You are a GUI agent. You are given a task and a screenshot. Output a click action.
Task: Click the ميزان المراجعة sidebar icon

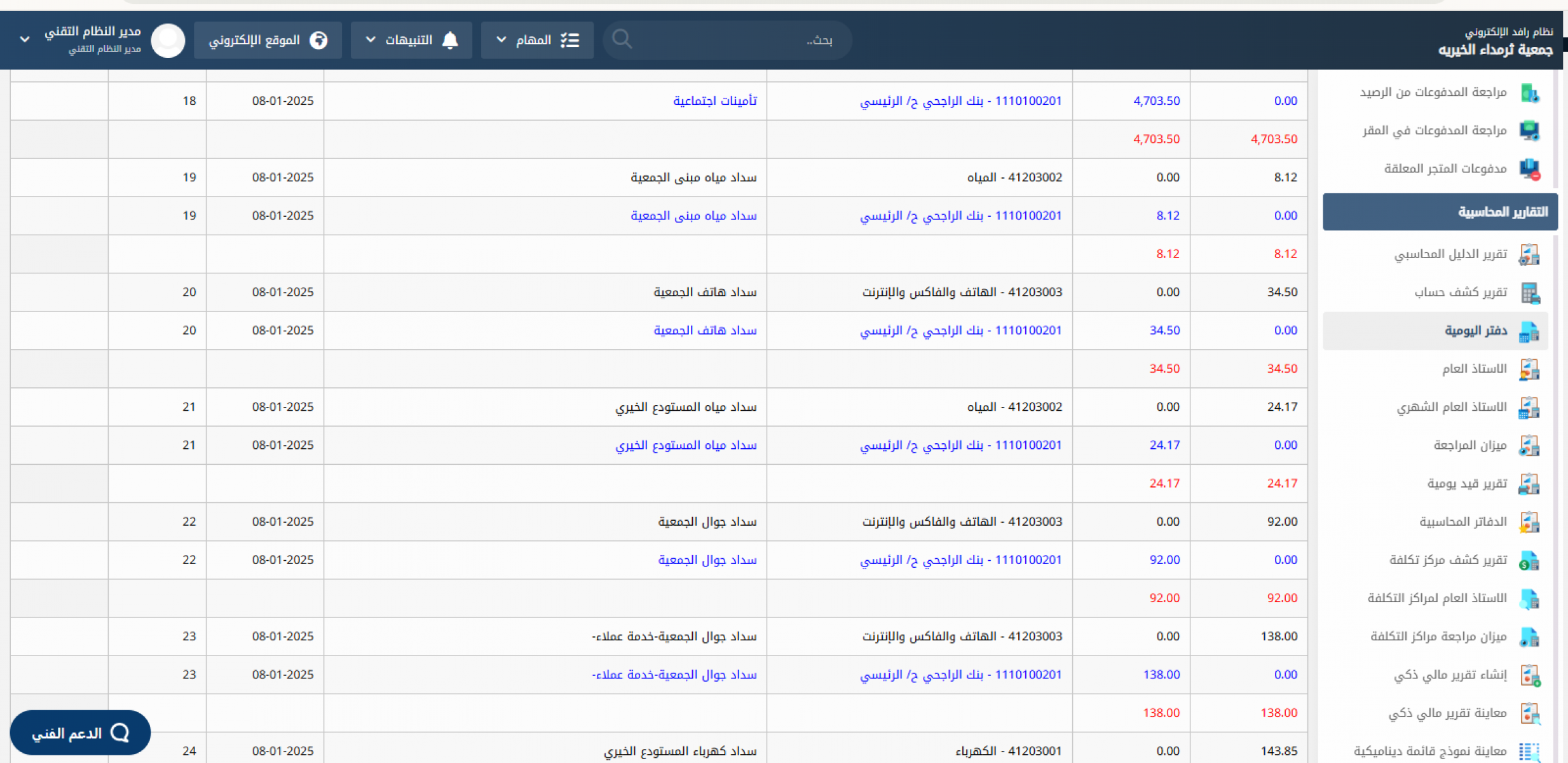tap(1529, 446)
